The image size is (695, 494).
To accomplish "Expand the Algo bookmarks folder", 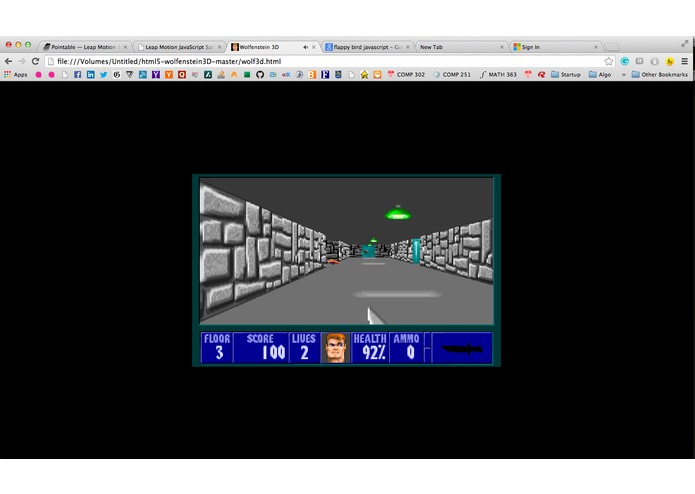I will point(600,74).
